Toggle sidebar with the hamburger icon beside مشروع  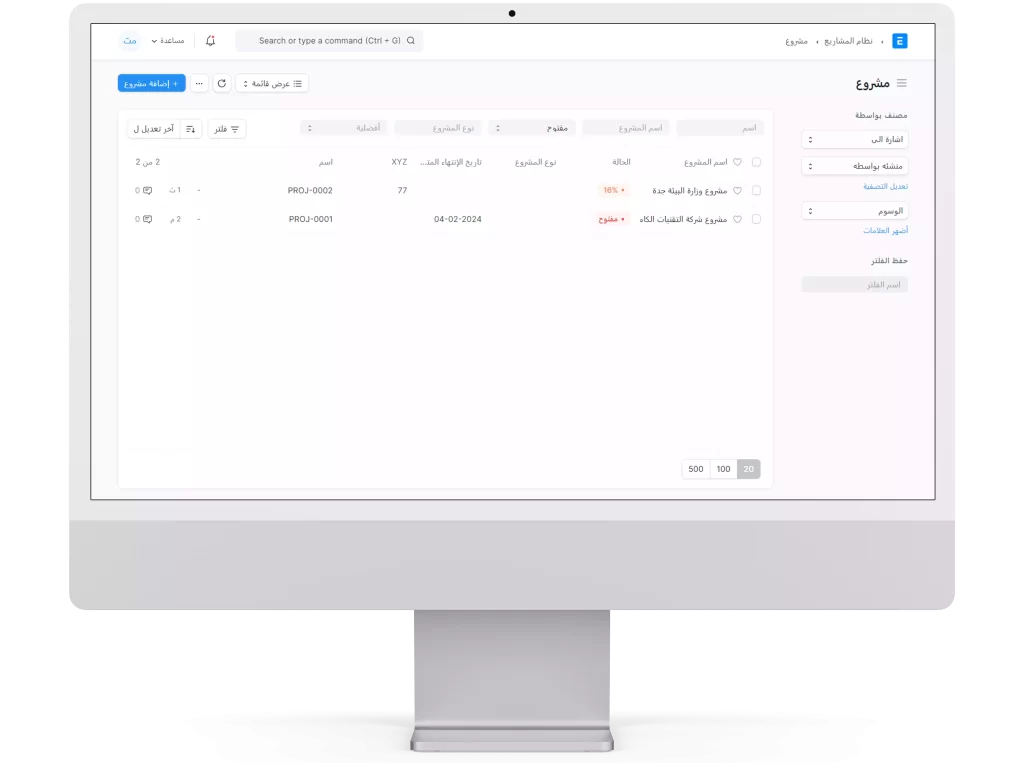[x=901, y=83]
